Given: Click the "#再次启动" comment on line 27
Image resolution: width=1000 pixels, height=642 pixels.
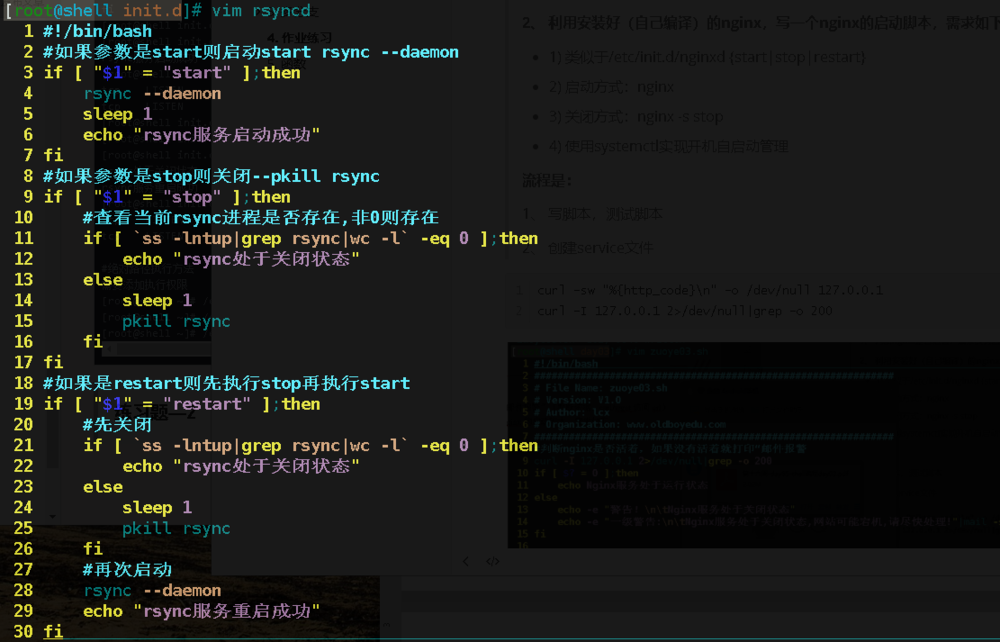Looking at the screenshot, I should click(128, 569).
